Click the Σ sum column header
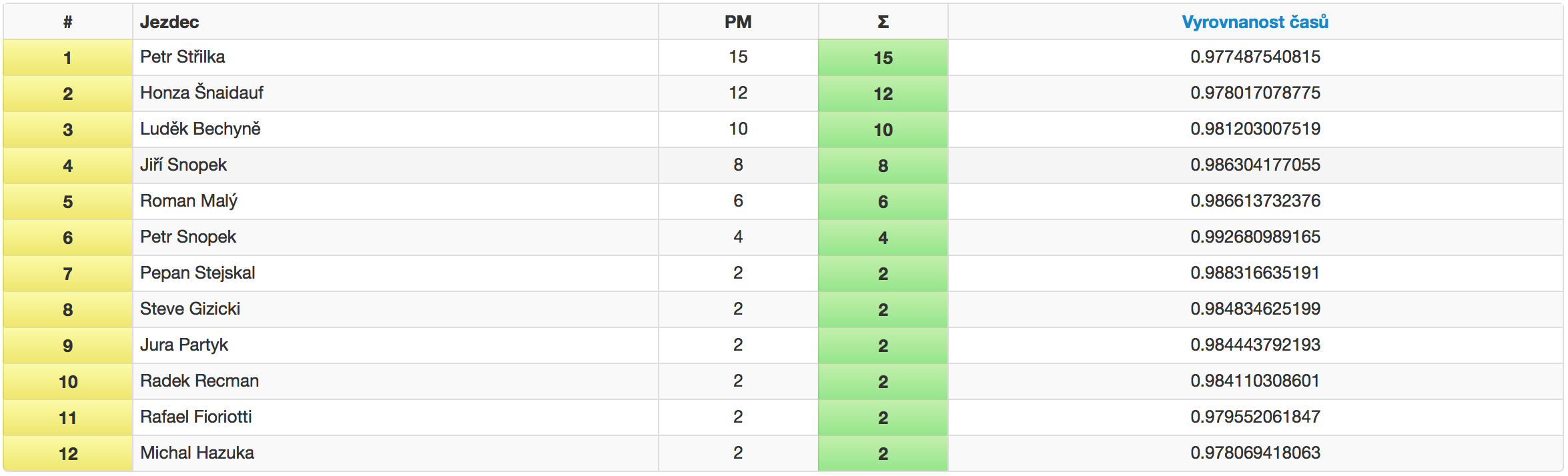The height and width of the screenshot is (476, 1568). click(x=883, y=22)
